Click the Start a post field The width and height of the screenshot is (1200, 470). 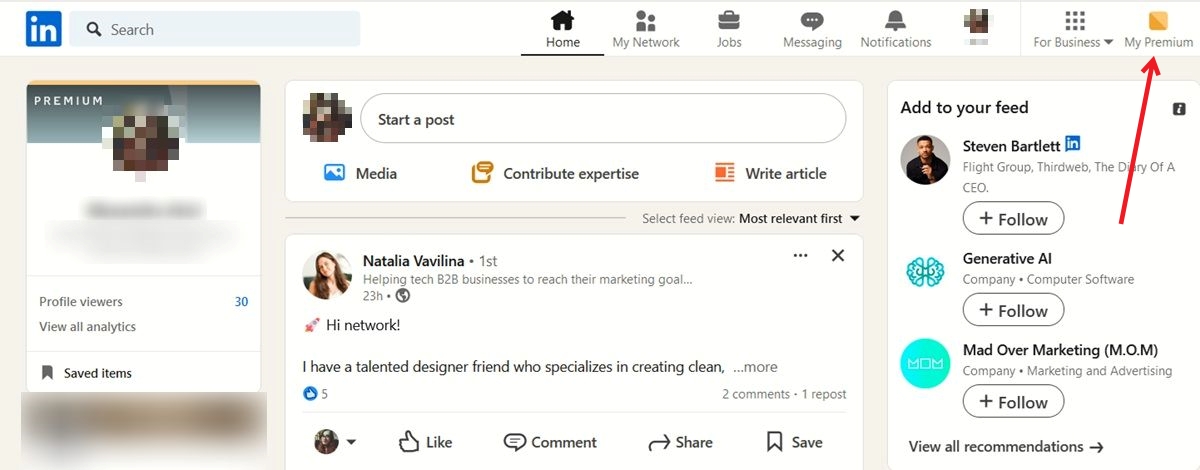point(603,120)
